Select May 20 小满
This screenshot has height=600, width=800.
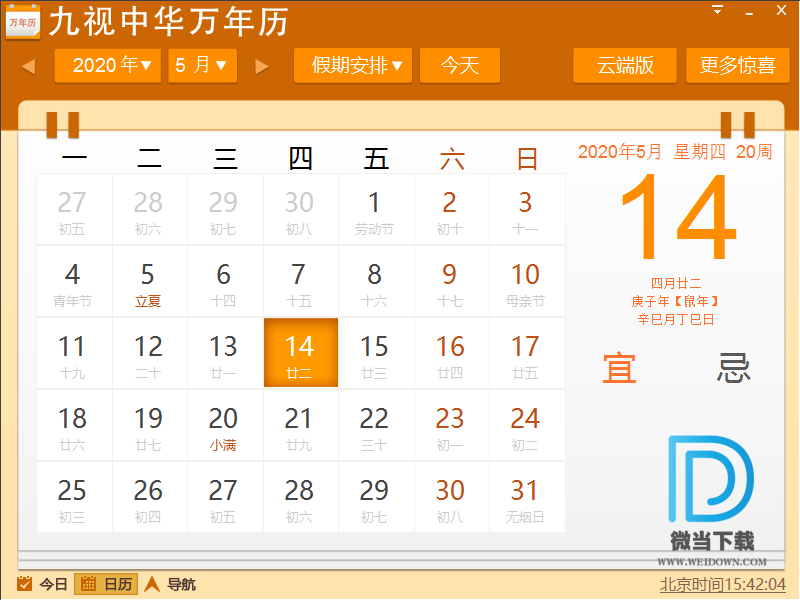[x=225, y=426]
